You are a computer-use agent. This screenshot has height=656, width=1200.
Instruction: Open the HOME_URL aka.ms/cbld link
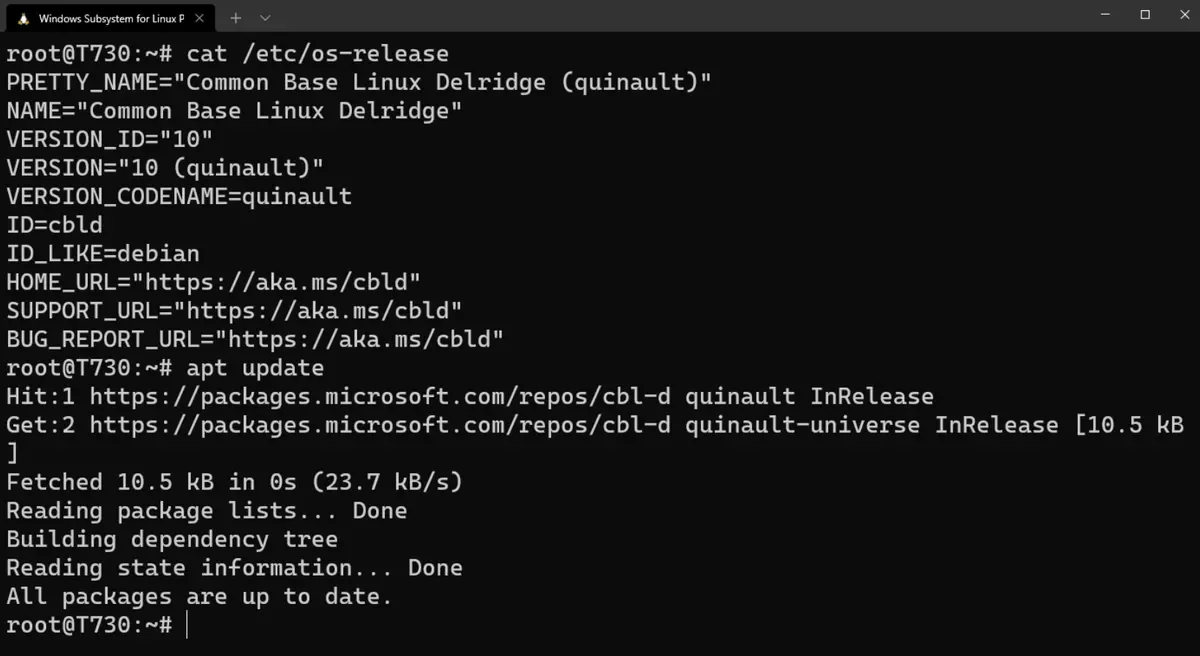pyautogui.click(x=276, y=282)
